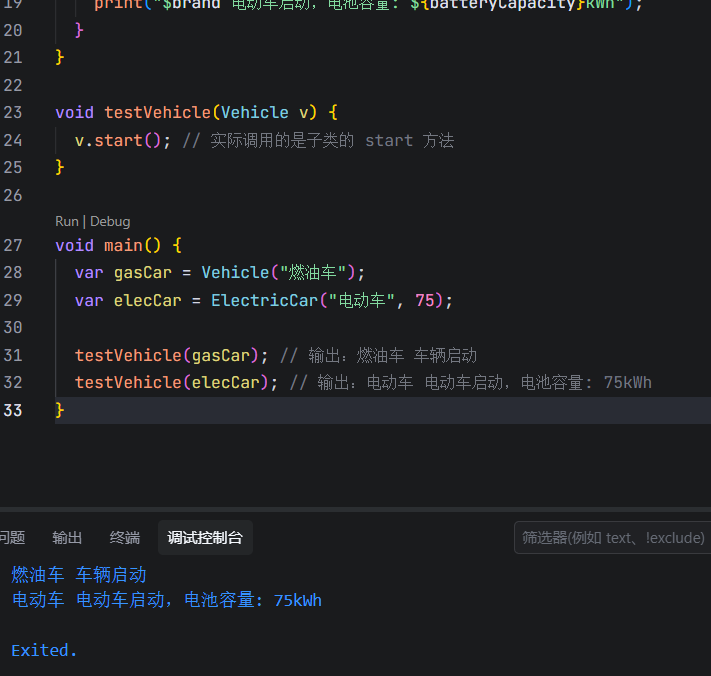Switch to the 终端 panel tab

(x=125, y=538)
